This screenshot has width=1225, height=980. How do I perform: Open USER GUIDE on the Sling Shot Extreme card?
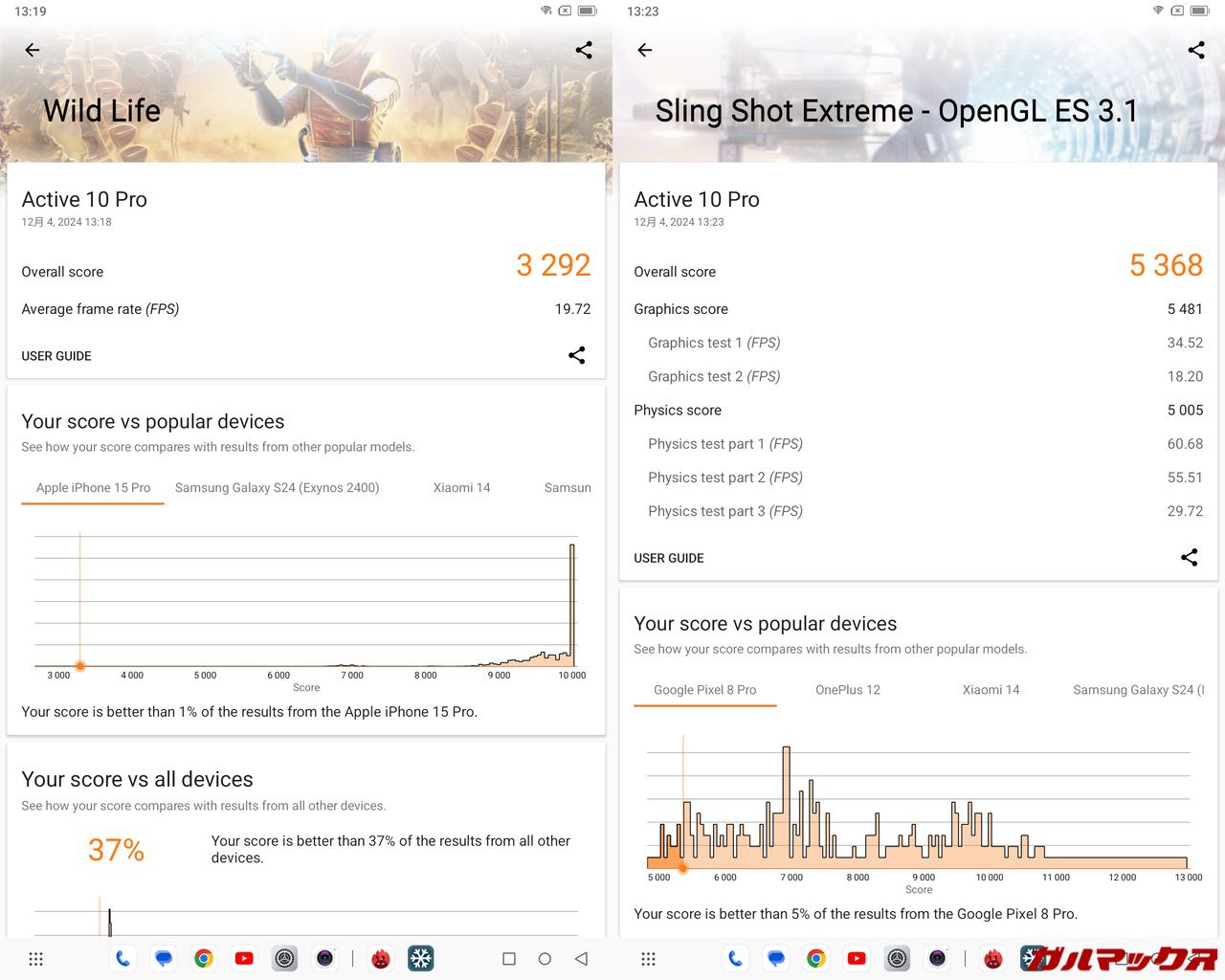(x=669, y=558)
